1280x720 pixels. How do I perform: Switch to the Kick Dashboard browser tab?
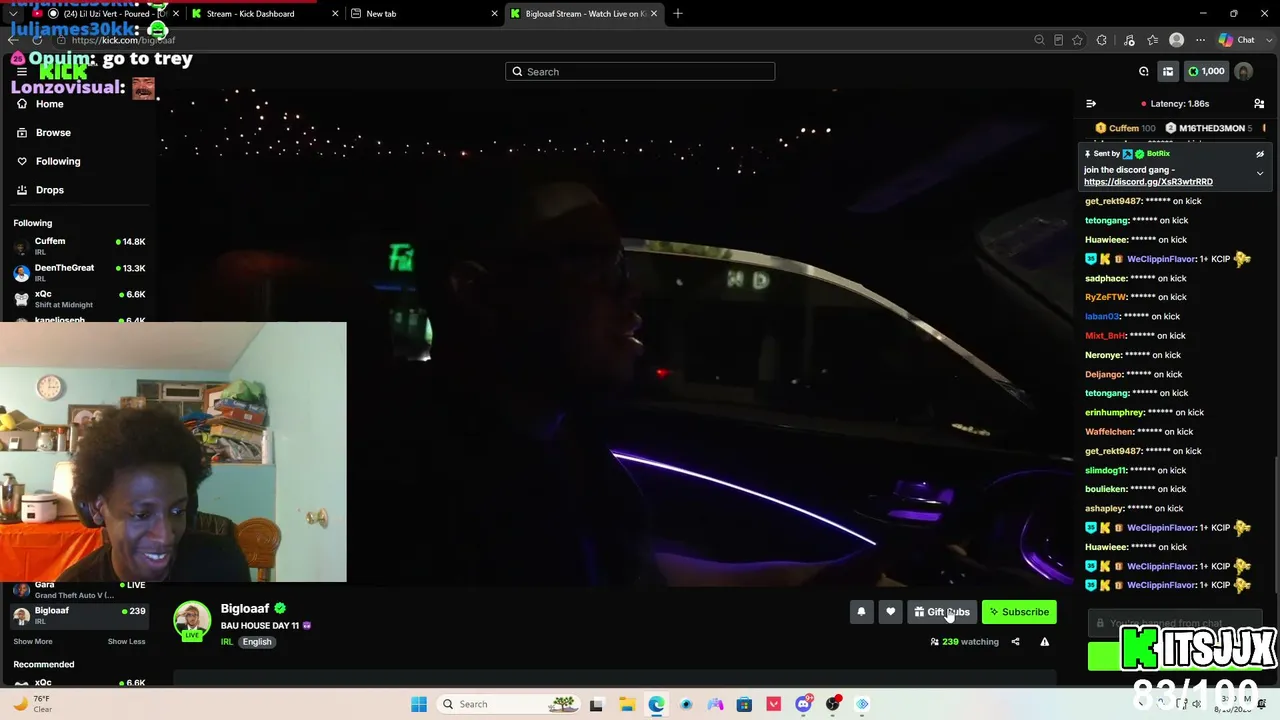[264, 14]
